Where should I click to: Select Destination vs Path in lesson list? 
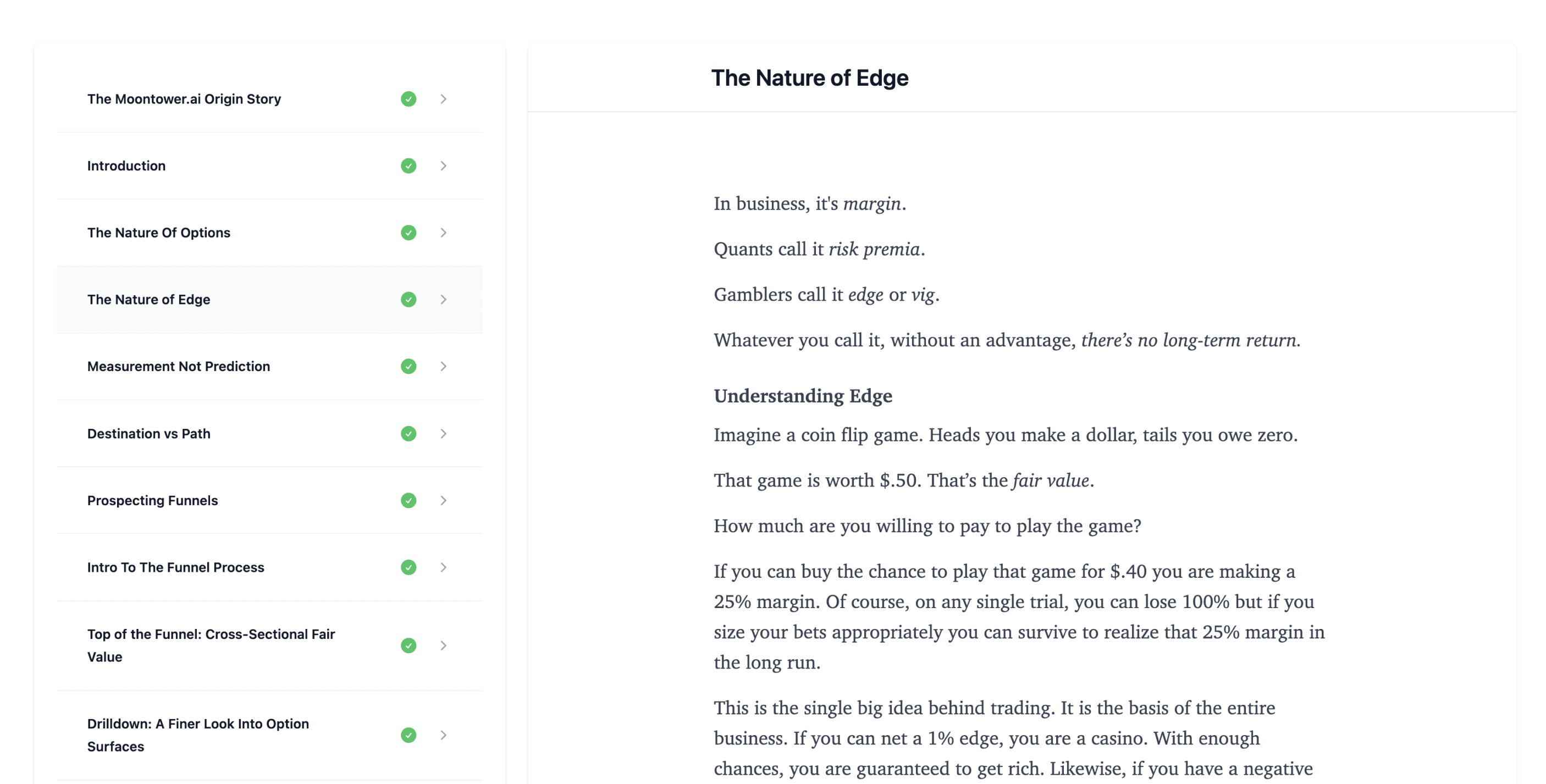[148, 433]
